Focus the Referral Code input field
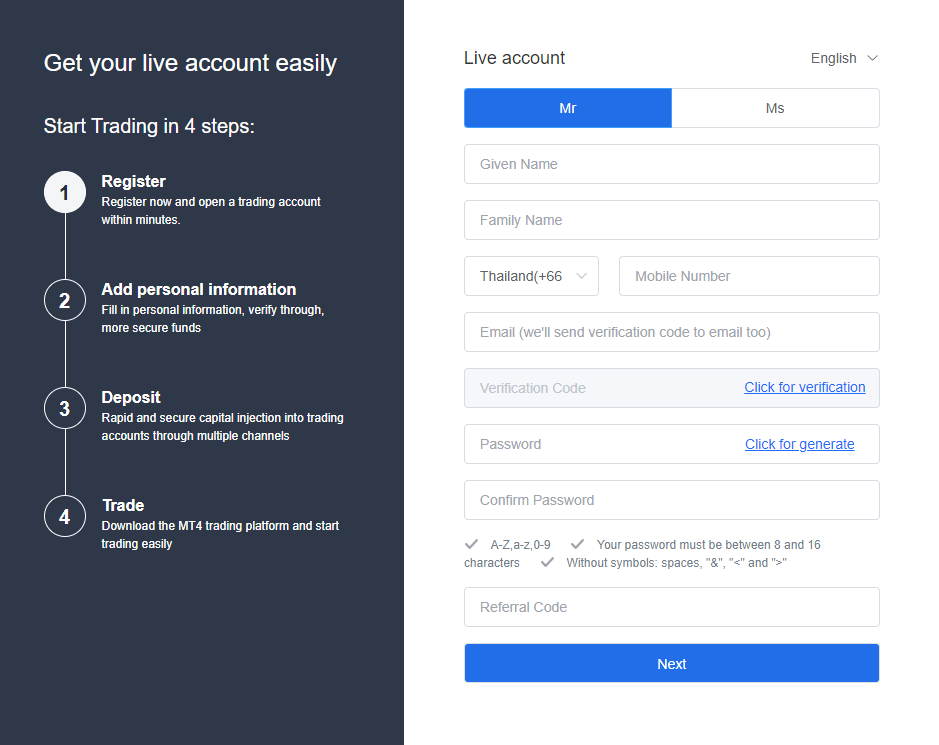939x745 pixels. pos(671,607)
